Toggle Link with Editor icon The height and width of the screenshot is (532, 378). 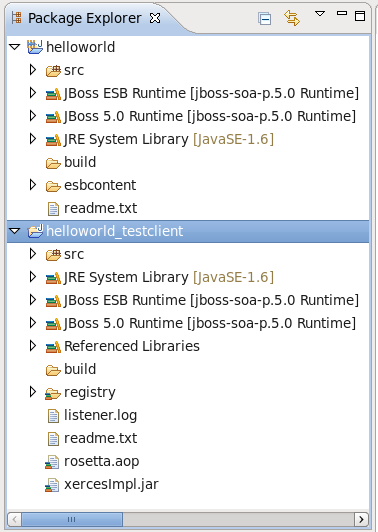[292, 18]
